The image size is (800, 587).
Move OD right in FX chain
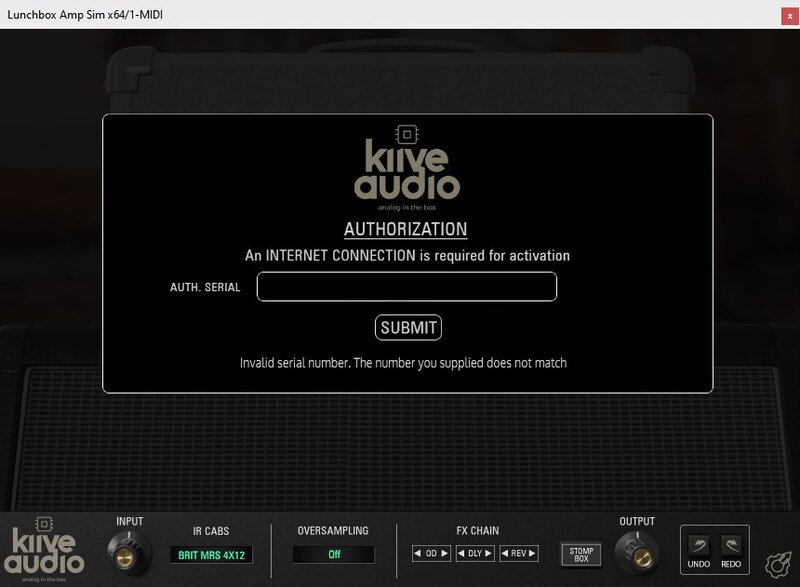click(444, 553)
